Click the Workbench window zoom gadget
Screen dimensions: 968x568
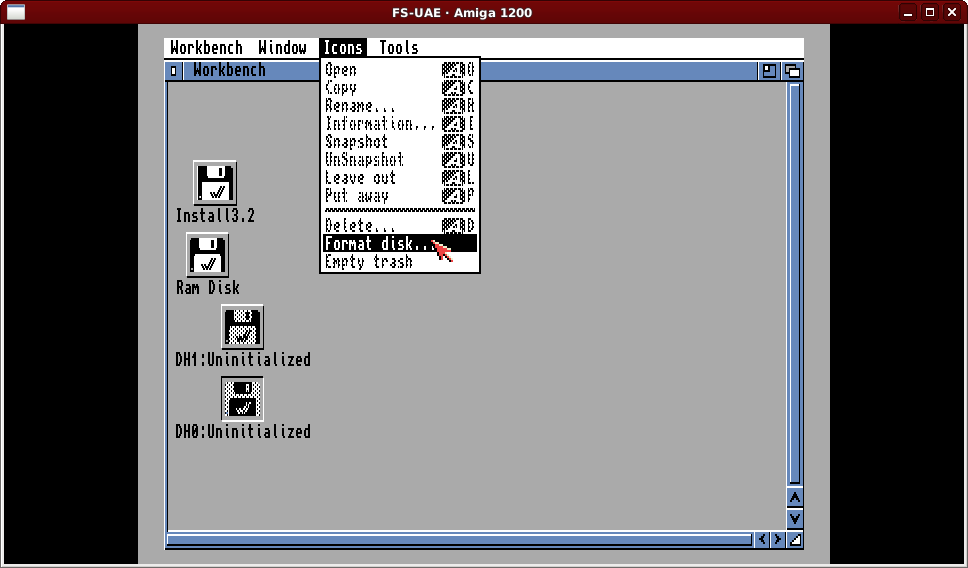click(x=769, y=71)
